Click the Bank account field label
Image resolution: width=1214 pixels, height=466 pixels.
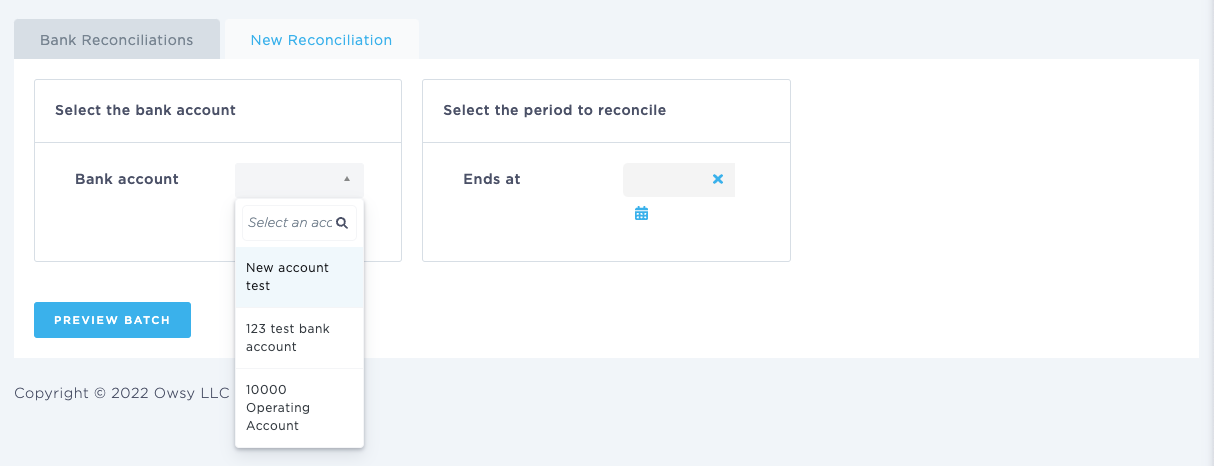click(x=127, y=179)
